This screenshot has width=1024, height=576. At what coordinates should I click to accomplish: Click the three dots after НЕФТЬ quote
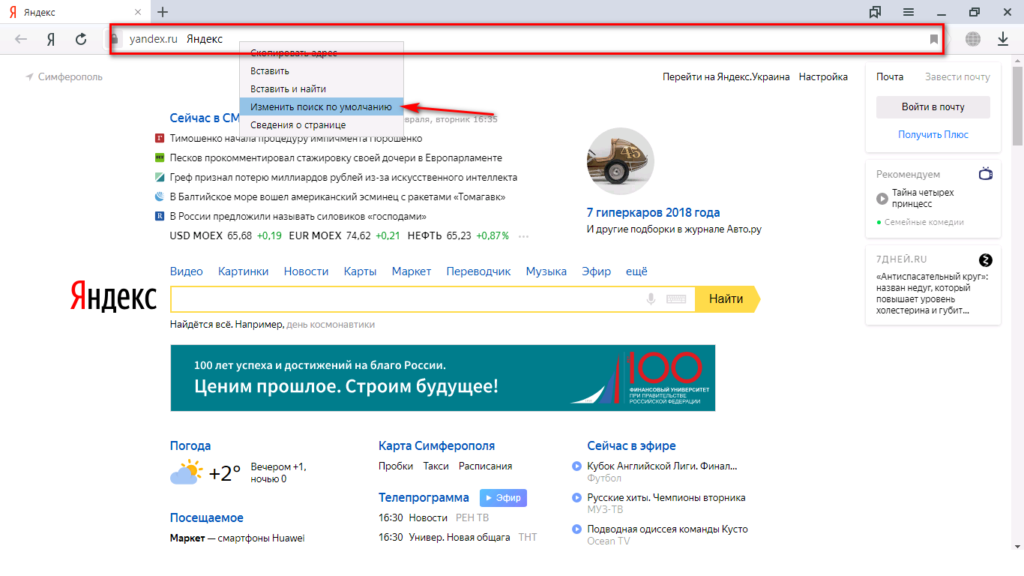pyautogui.click(x=524, y=236)
